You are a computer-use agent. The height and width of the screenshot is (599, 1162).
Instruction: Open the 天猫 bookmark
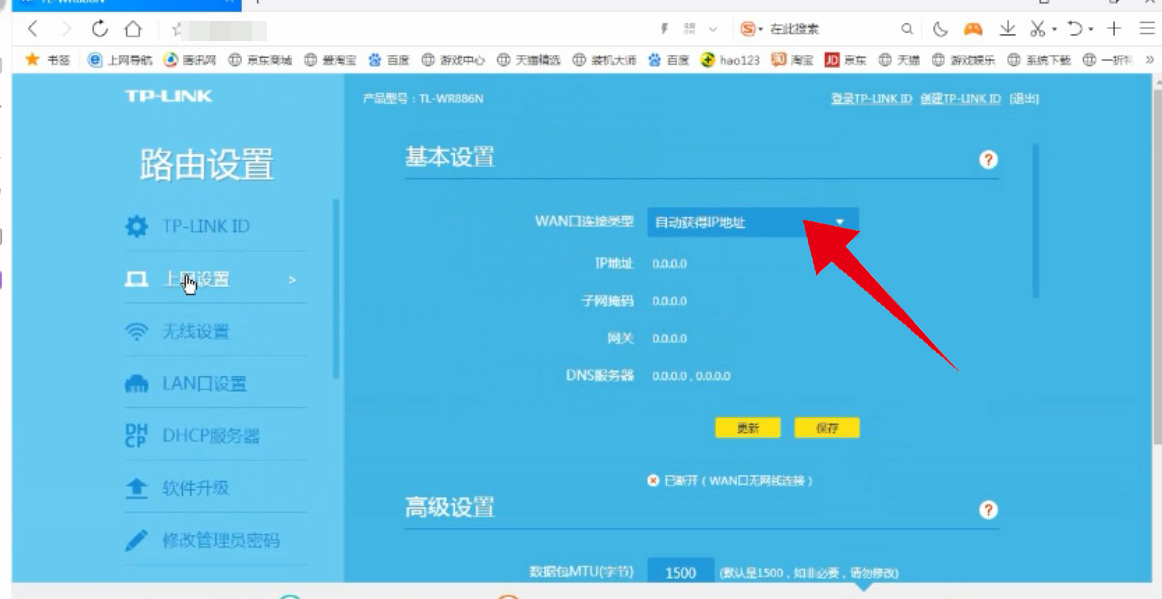(899, 60)
